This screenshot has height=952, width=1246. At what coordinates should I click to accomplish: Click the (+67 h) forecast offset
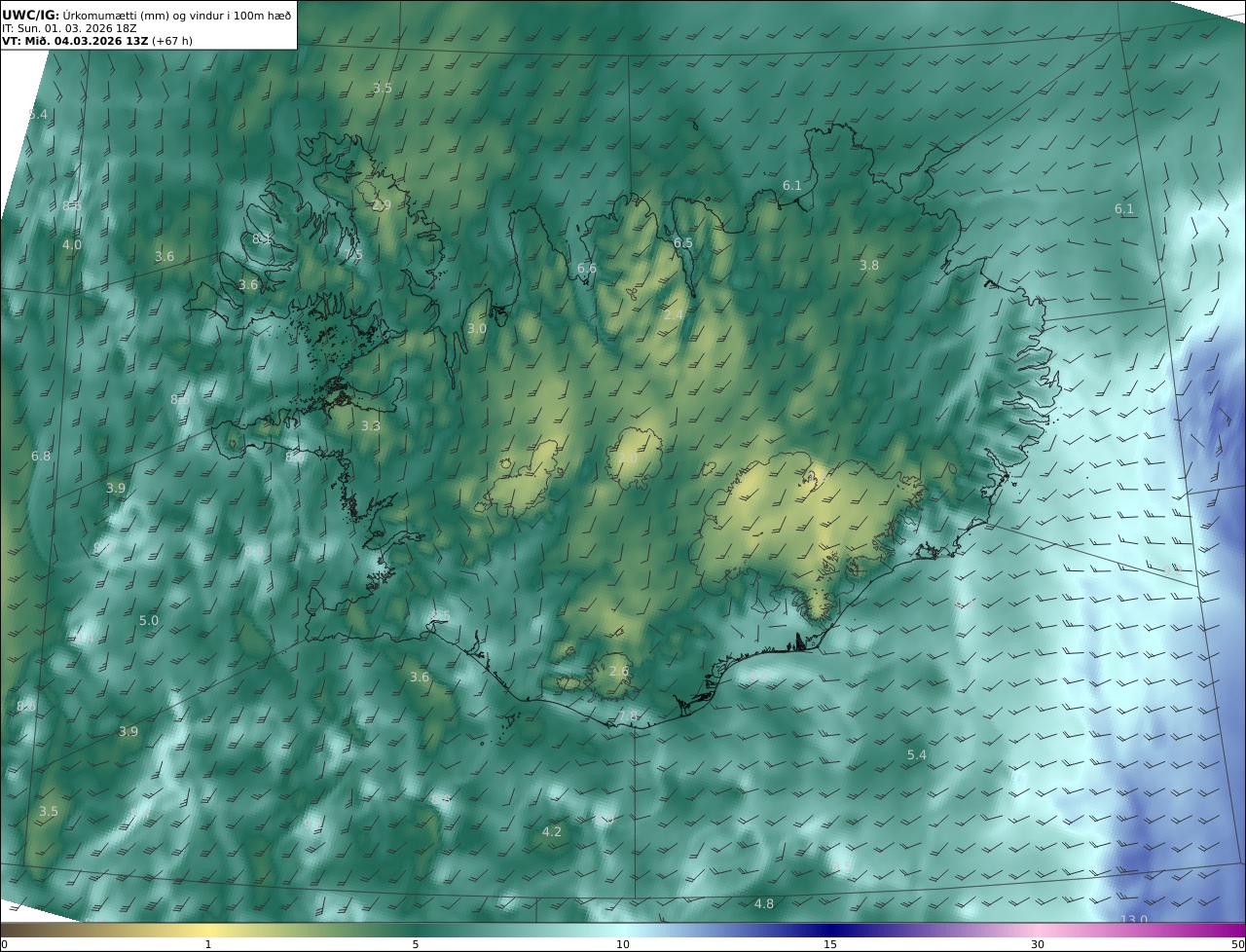172,41
